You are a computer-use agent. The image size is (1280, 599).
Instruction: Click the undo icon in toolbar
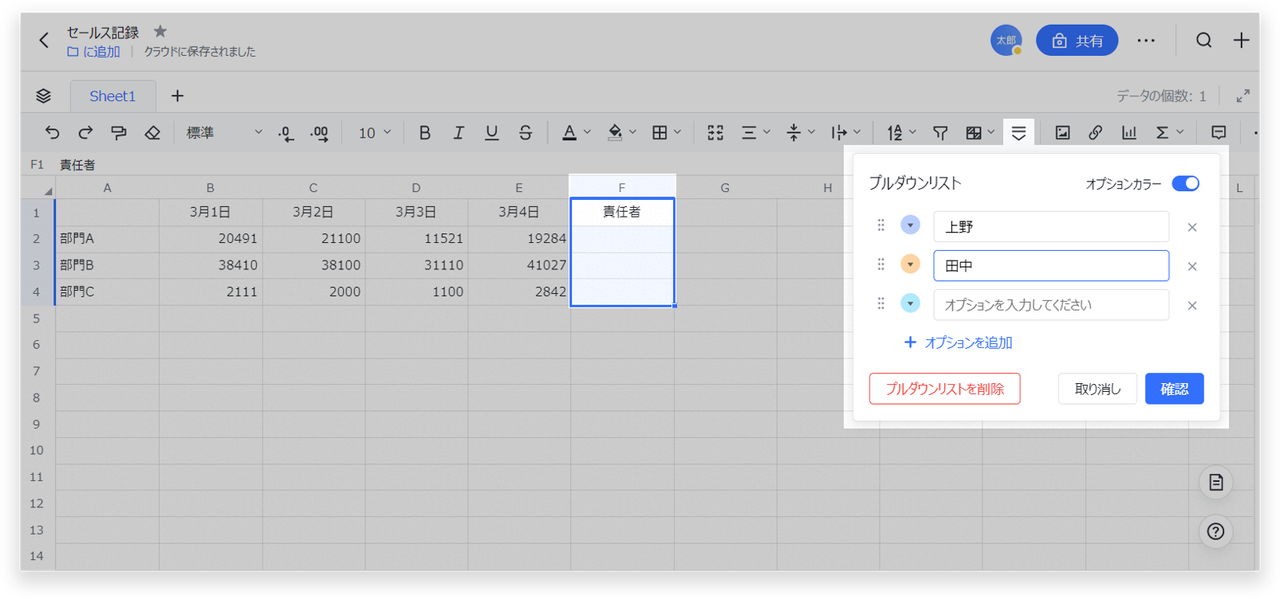click(53, 132)
